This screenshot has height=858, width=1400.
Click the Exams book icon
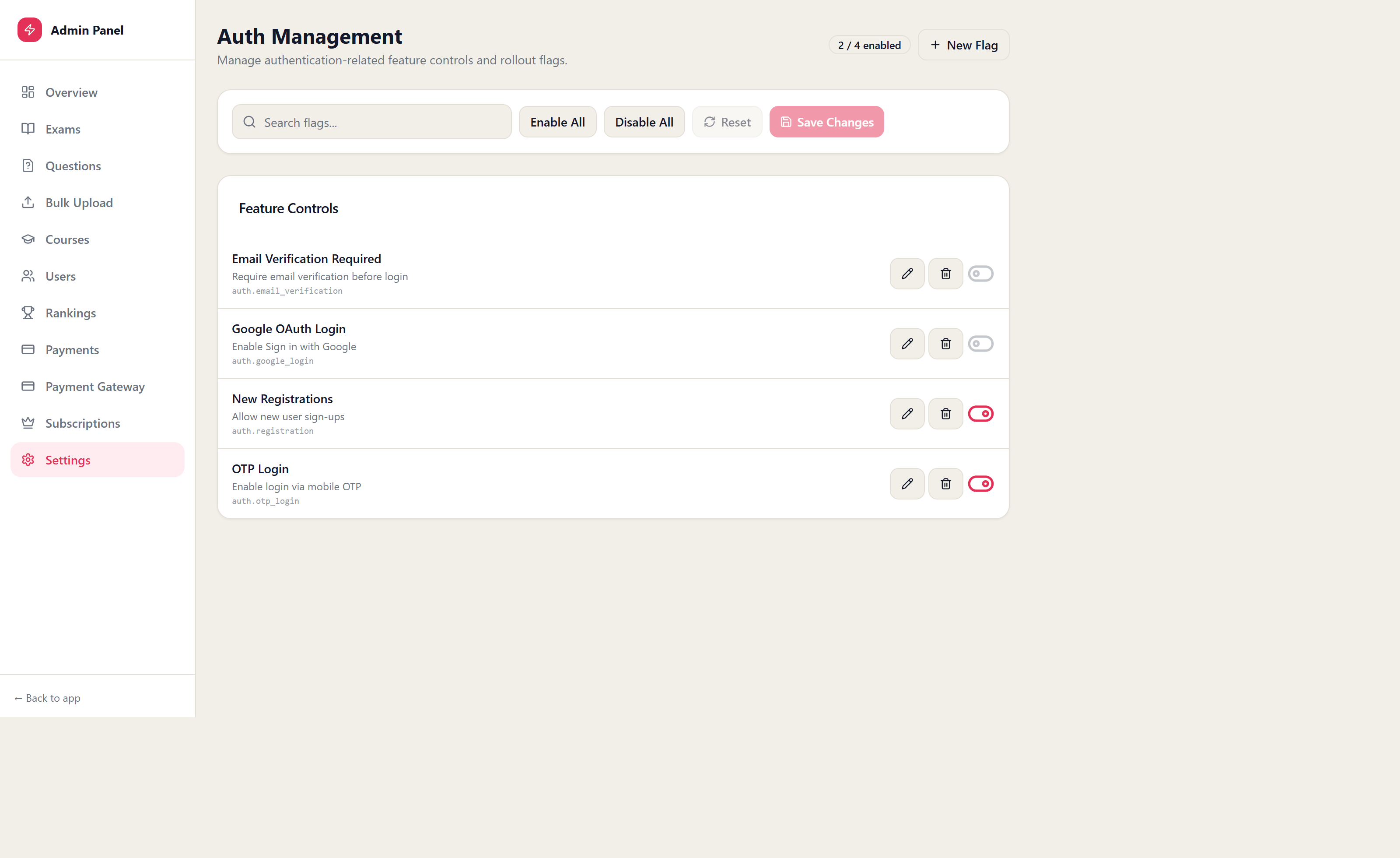[28, 129]
